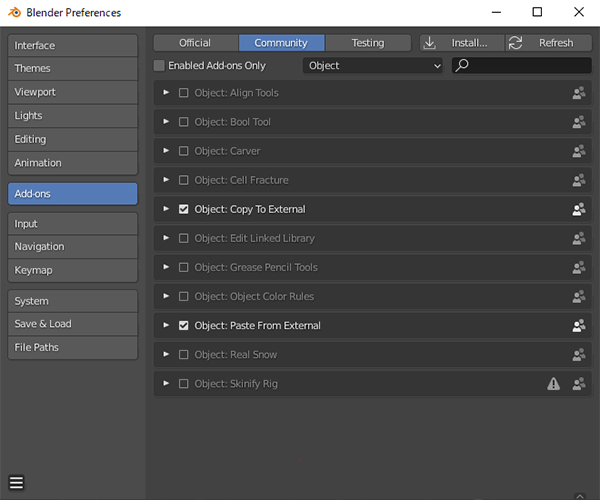Click the community icon on Real Snow row
This screenshot has height=500, width=600.
click(x=578, y=355)
